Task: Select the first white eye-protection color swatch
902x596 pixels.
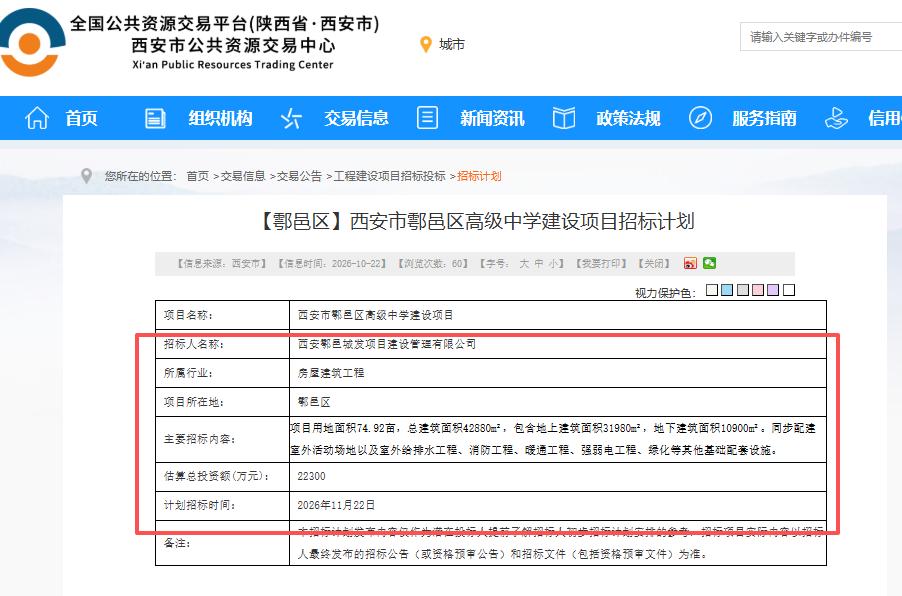Action: pos(712,290)
